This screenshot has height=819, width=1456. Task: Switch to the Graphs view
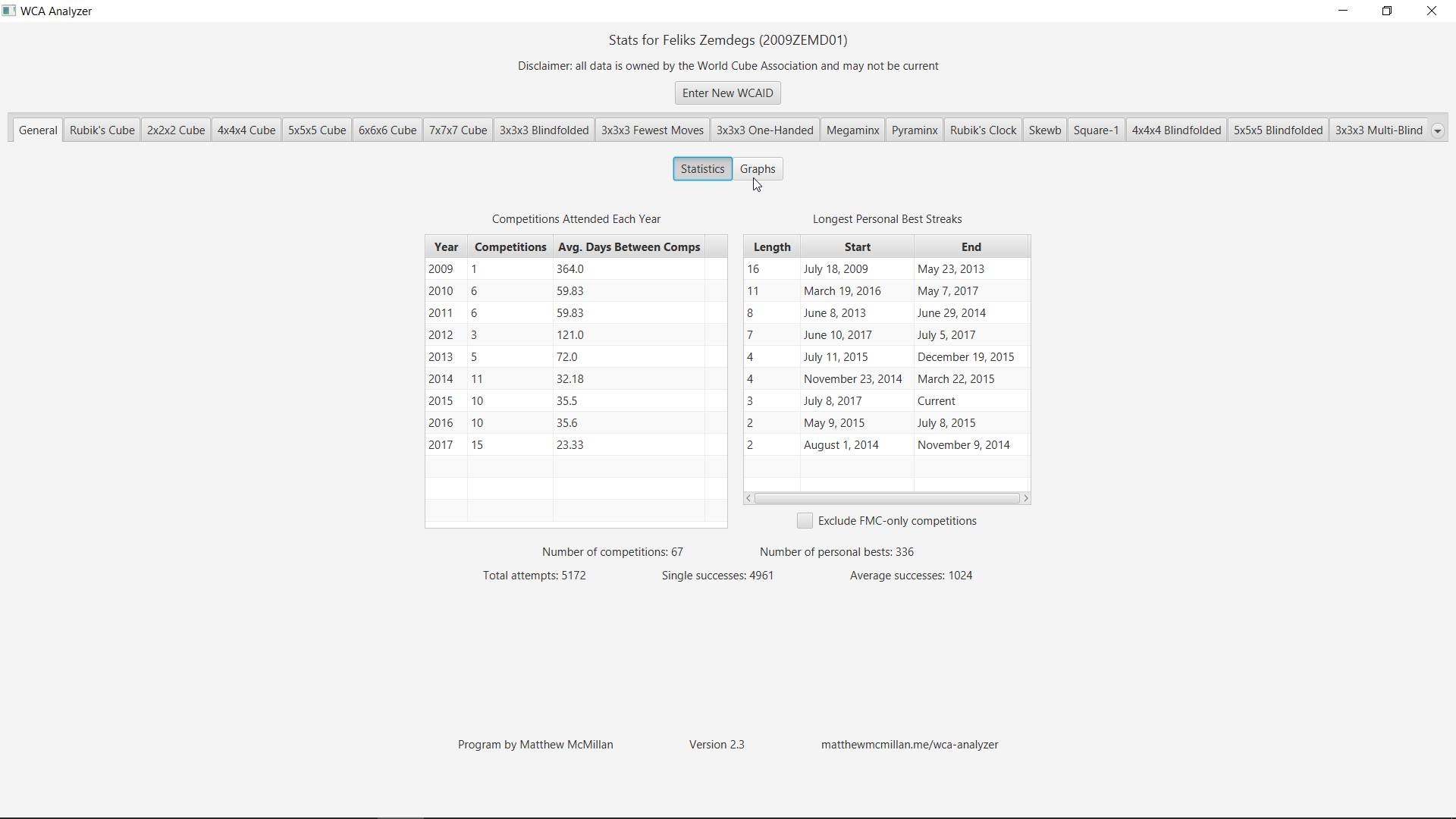[758, 169]
